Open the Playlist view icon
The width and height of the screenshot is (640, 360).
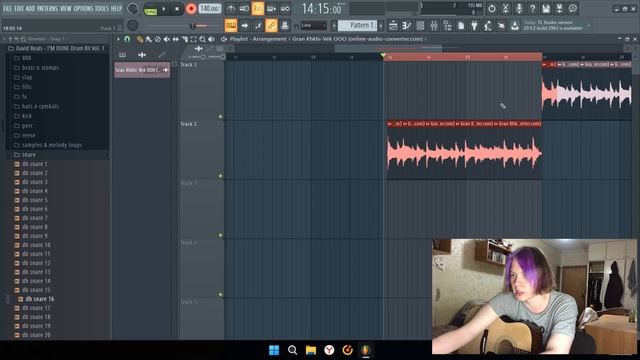pos(393,25)
